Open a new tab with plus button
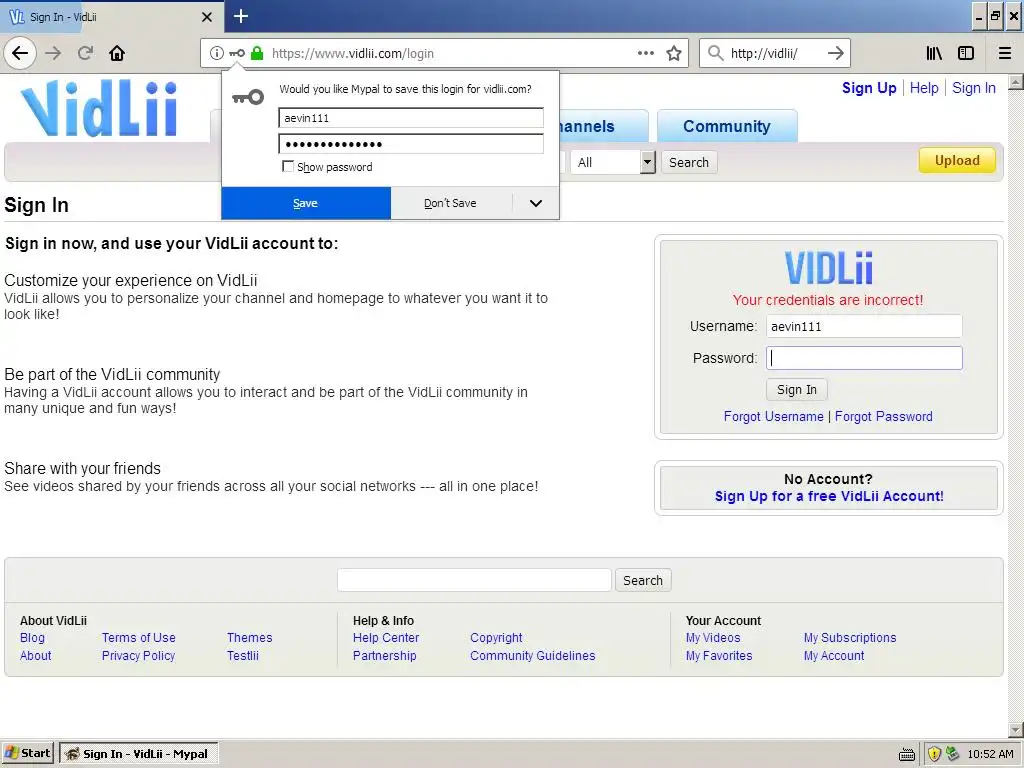 240,16
